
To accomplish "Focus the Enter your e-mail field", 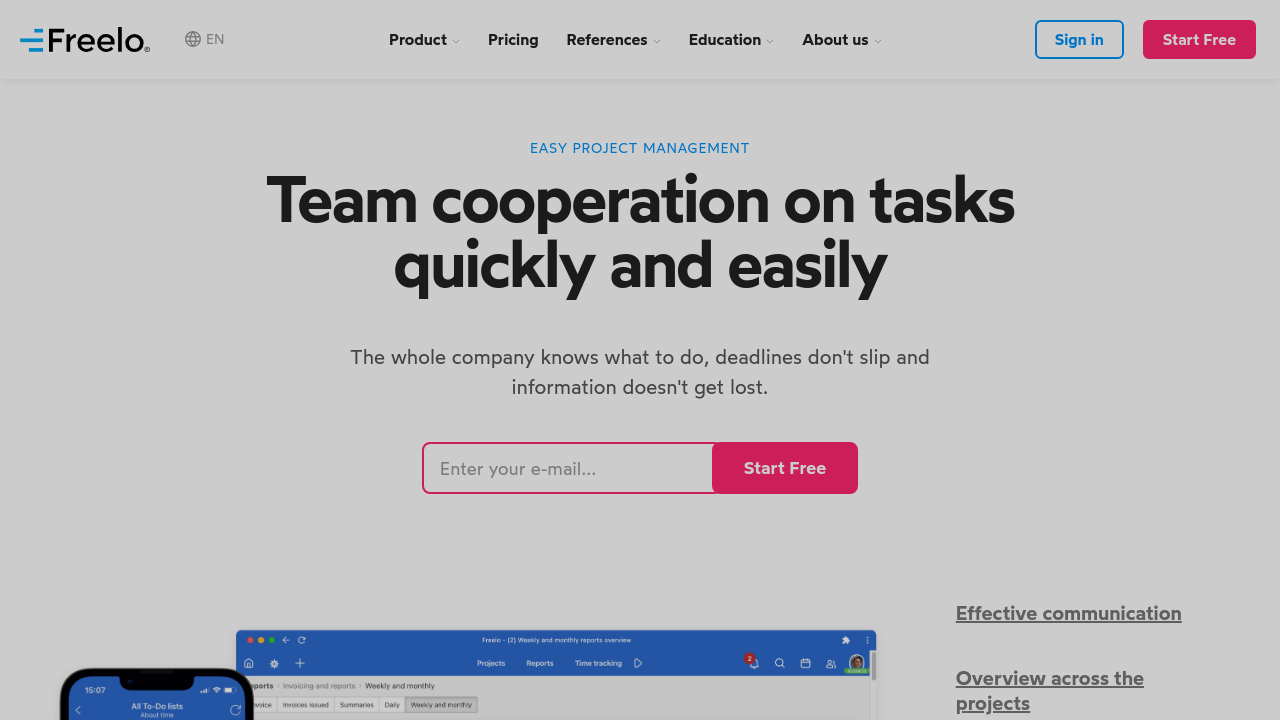I will [568, 468].
